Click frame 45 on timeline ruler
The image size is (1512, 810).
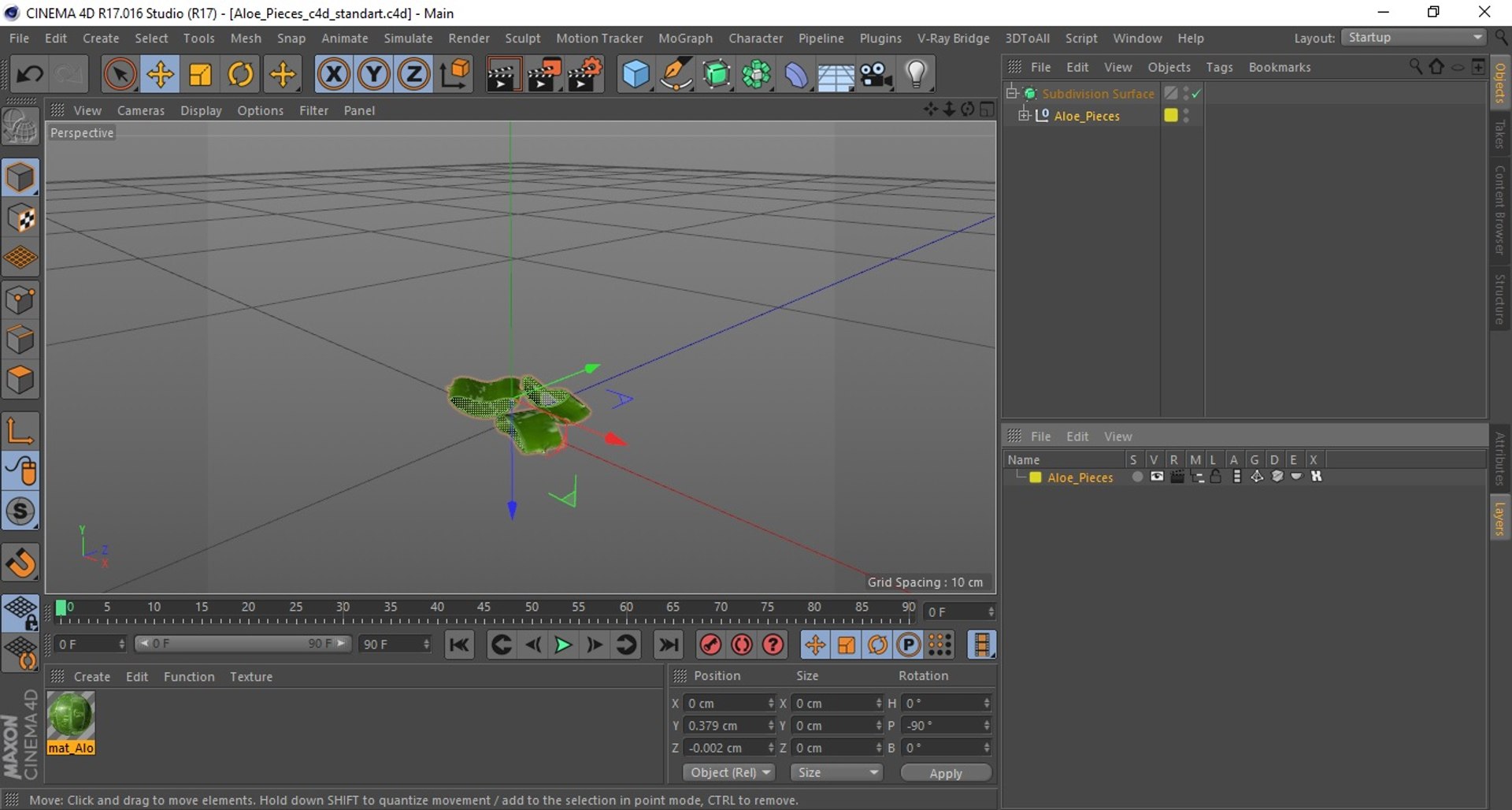click(484, 607)
